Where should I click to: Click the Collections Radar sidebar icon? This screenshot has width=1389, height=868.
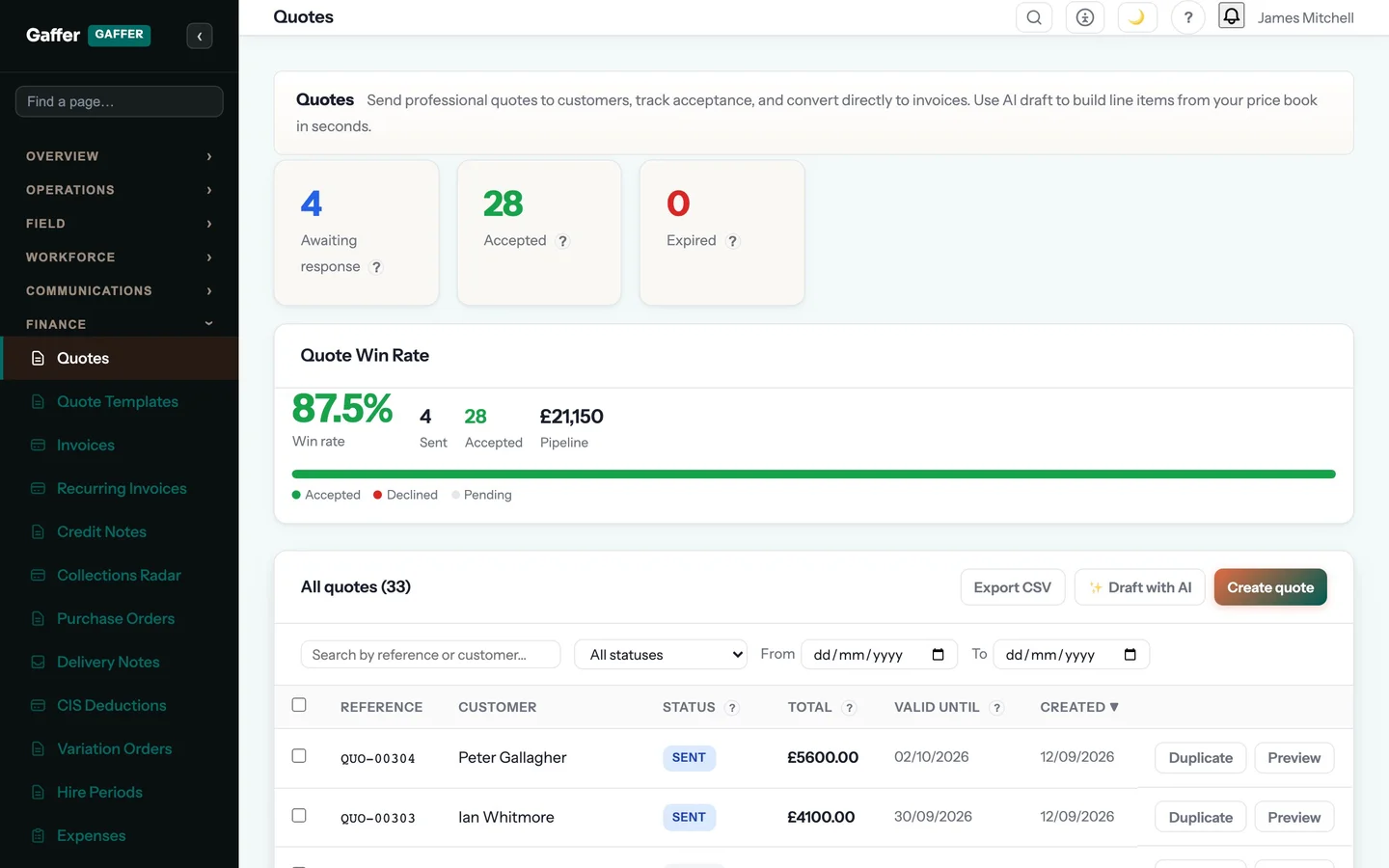click(38, 576)
